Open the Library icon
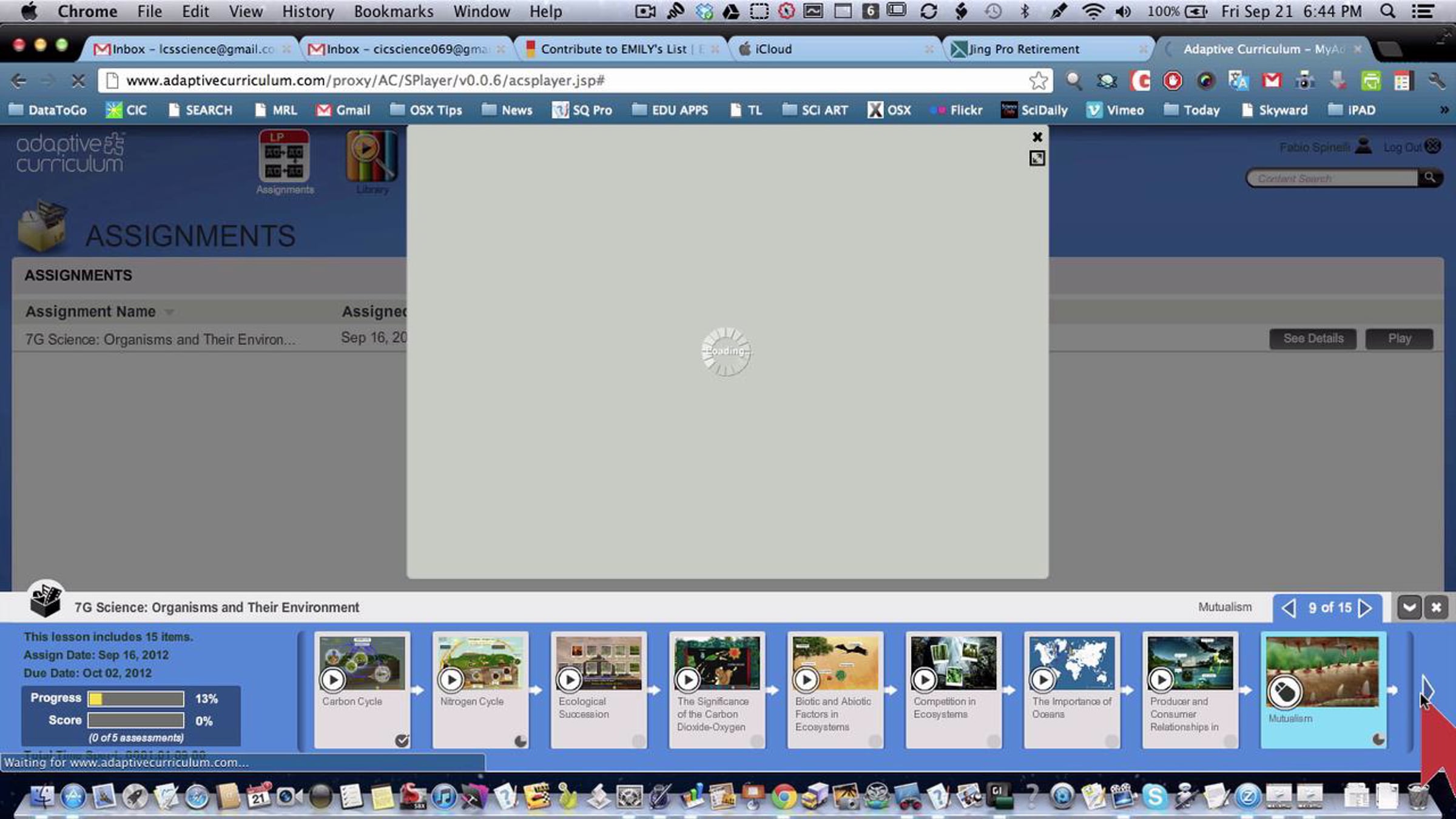This screenshot has width=1456, height=819. click(x=371, y=157)
